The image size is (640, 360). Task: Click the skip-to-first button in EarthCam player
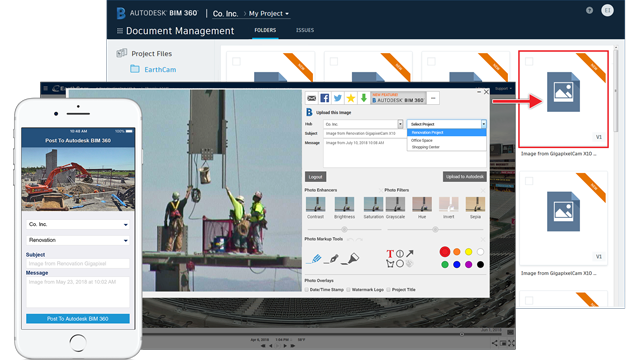tap(263, 346)
